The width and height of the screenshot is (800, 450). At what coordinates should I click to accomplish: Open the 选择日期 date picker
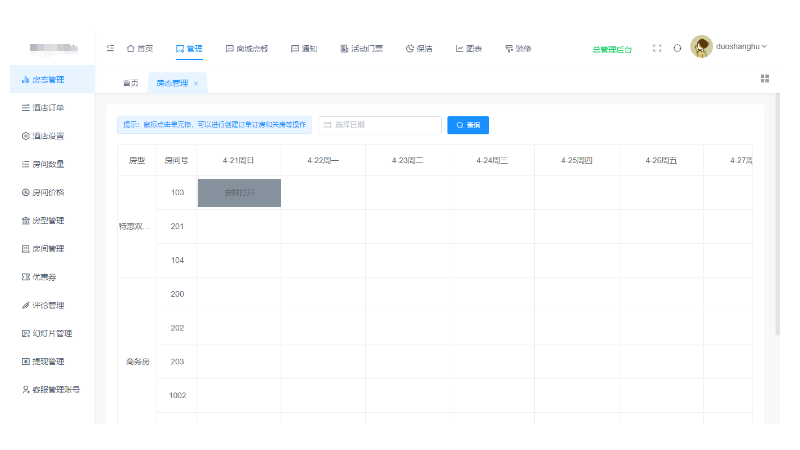tap(380, 125)
